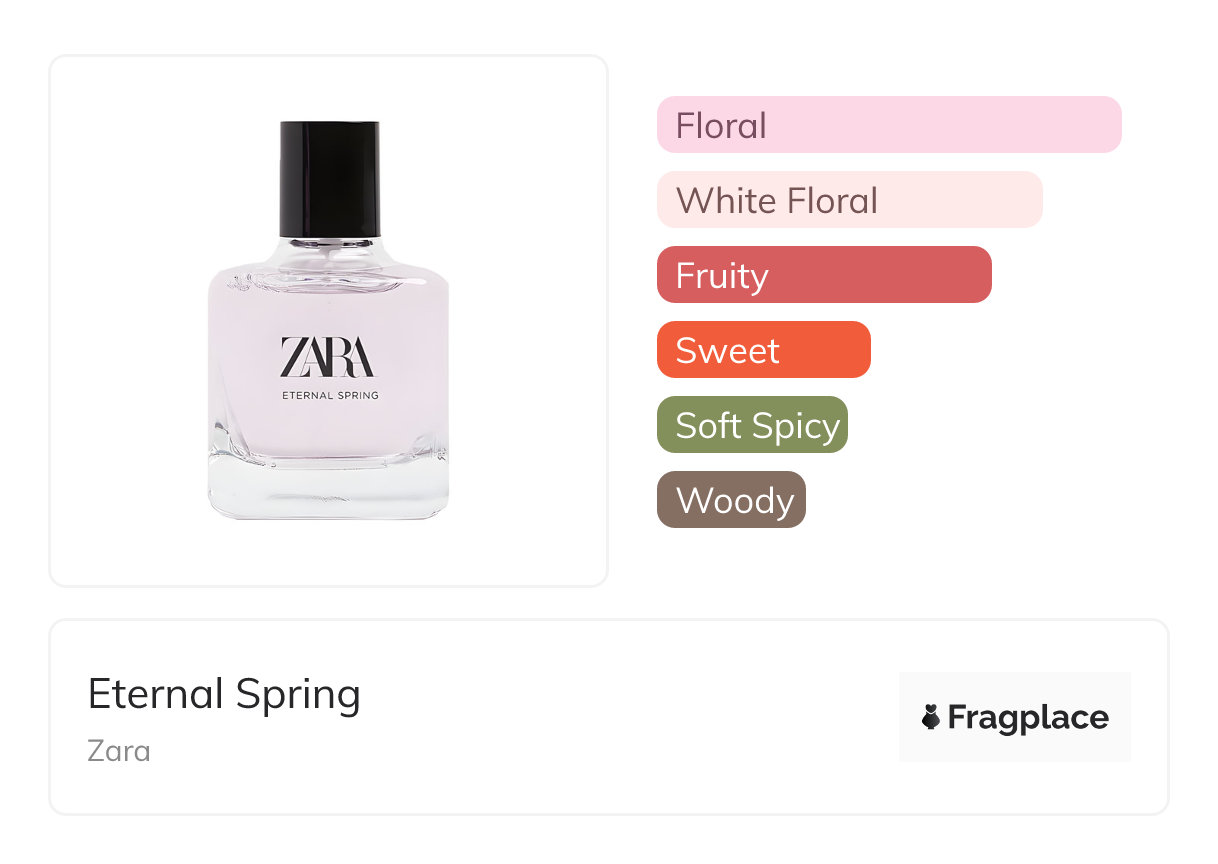Select the White Floral accord bar
The width and height of the screenshot is (1218, 864).
click(x=850, y=200)
